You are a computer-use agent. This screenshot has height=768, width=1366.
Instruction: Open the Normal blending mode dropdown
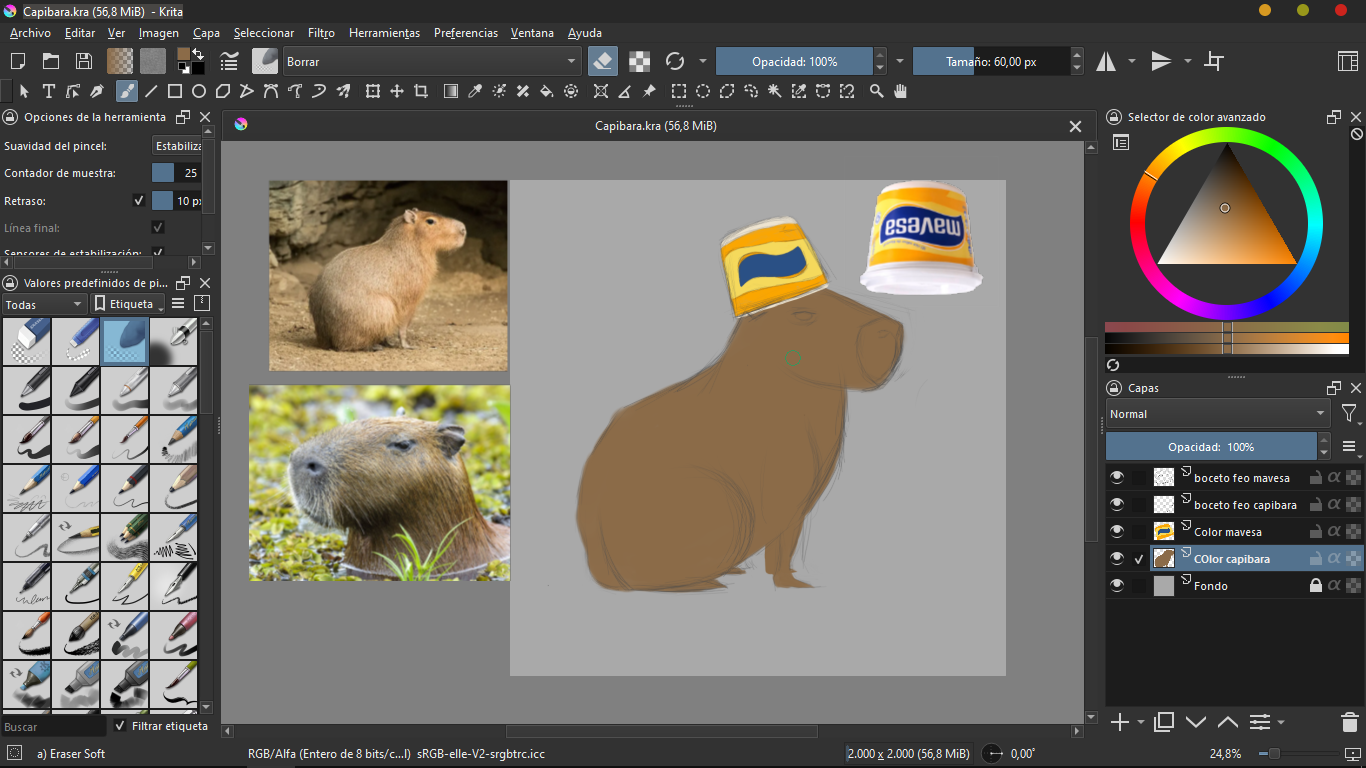tap(1217, 413)
